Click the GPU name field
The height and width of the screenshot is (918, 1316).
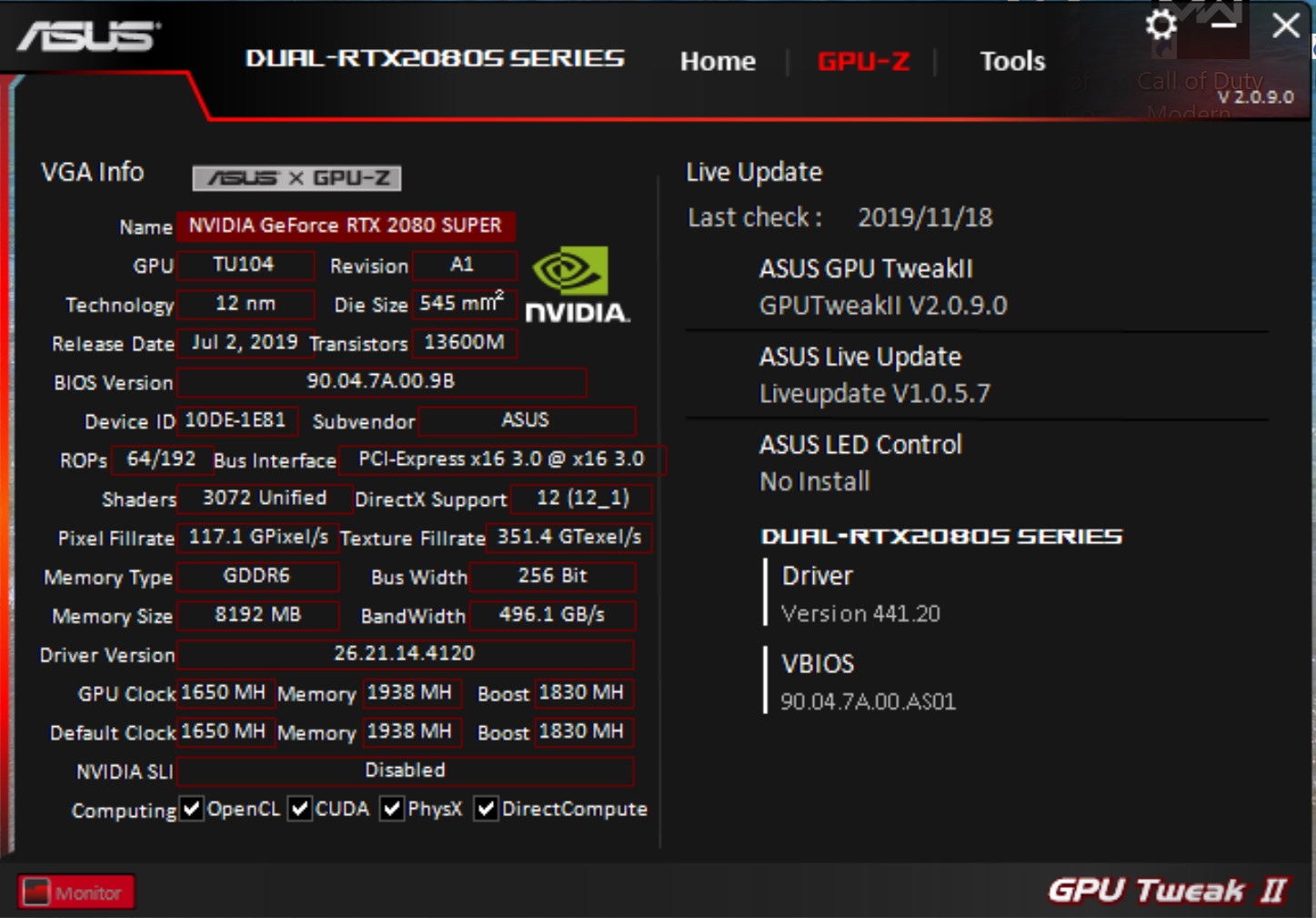pos(346,226)
